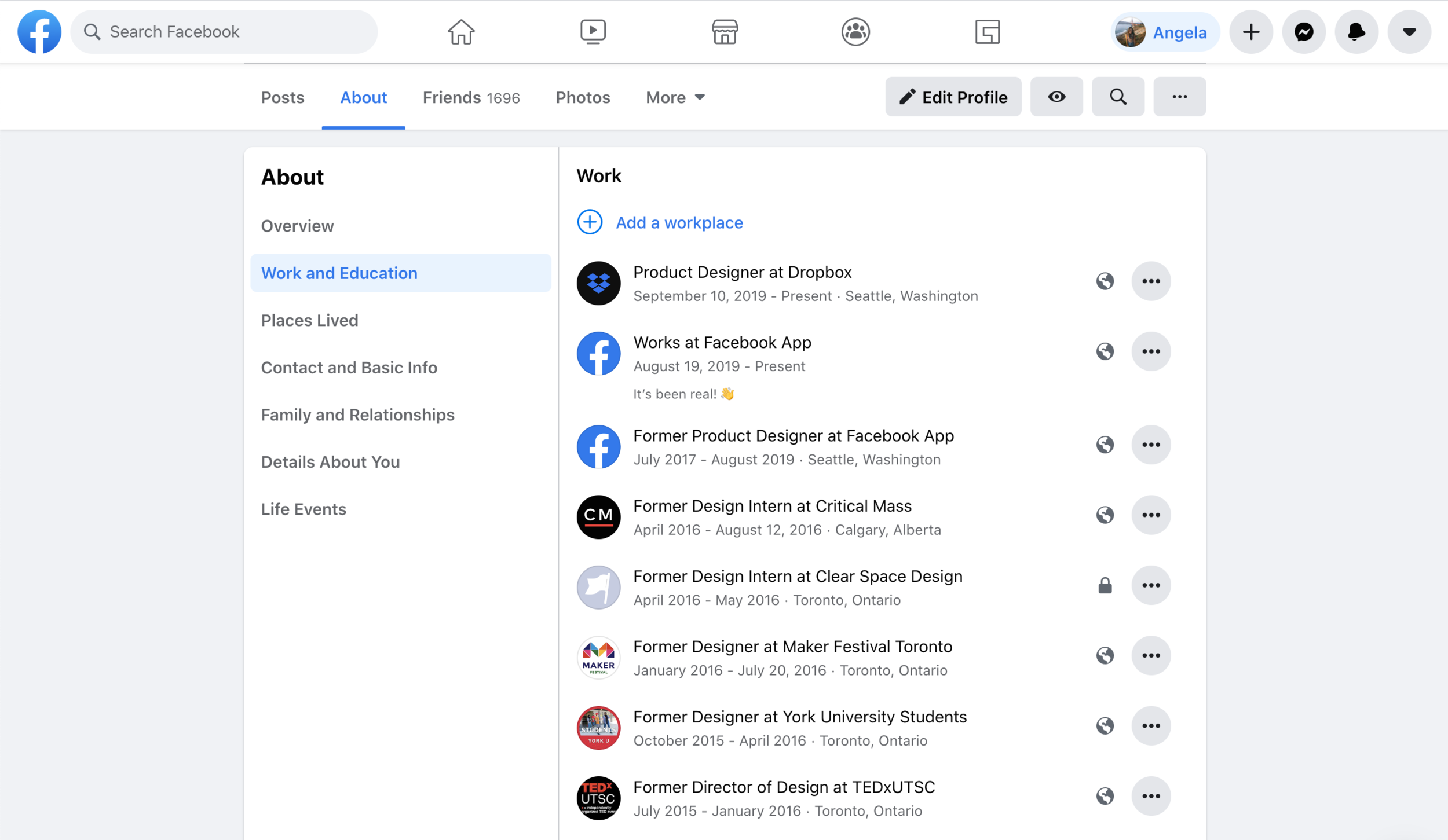Open options for Former Product Designer entry
Screen dimensions: 1448x840
1151,445
